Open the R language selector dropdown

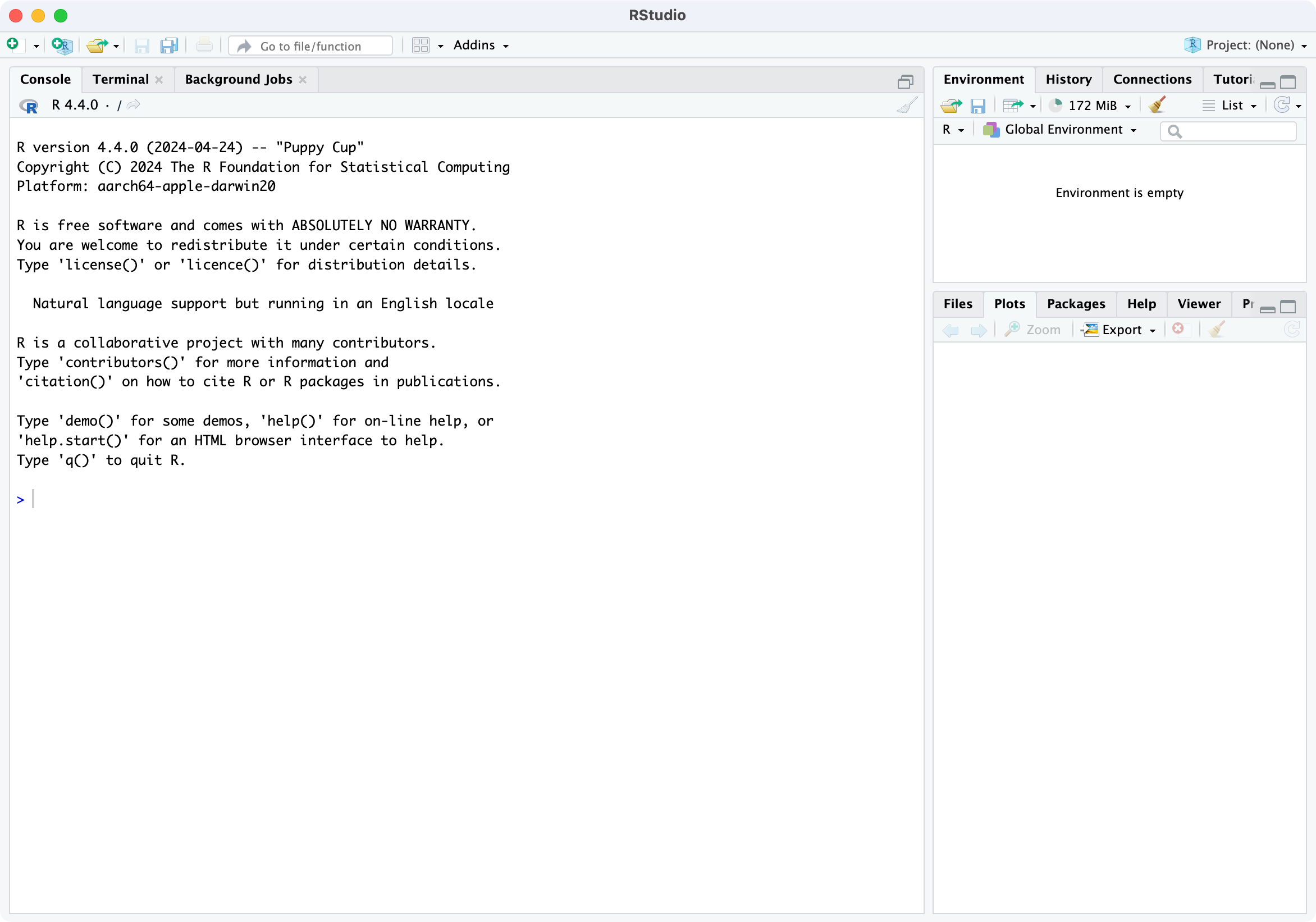953,130
